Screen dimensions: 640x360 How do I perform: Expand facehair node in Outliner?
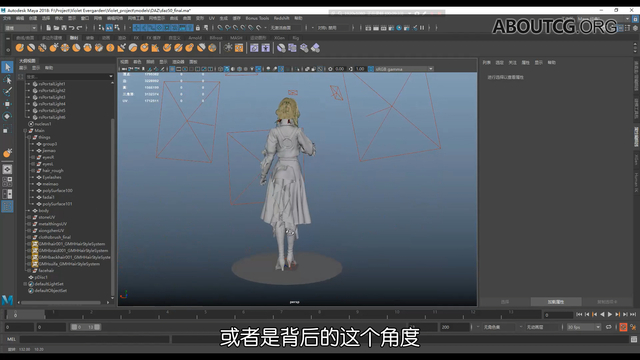pos(29,270)
